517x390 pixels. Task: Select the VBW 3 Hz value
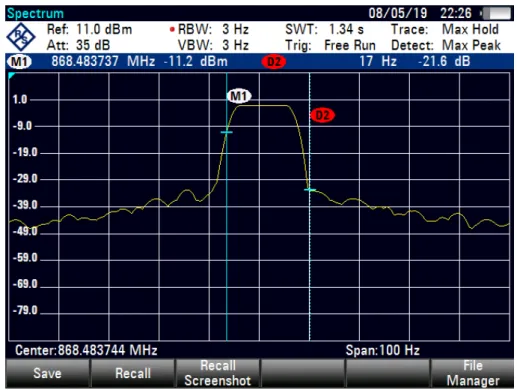235,45
